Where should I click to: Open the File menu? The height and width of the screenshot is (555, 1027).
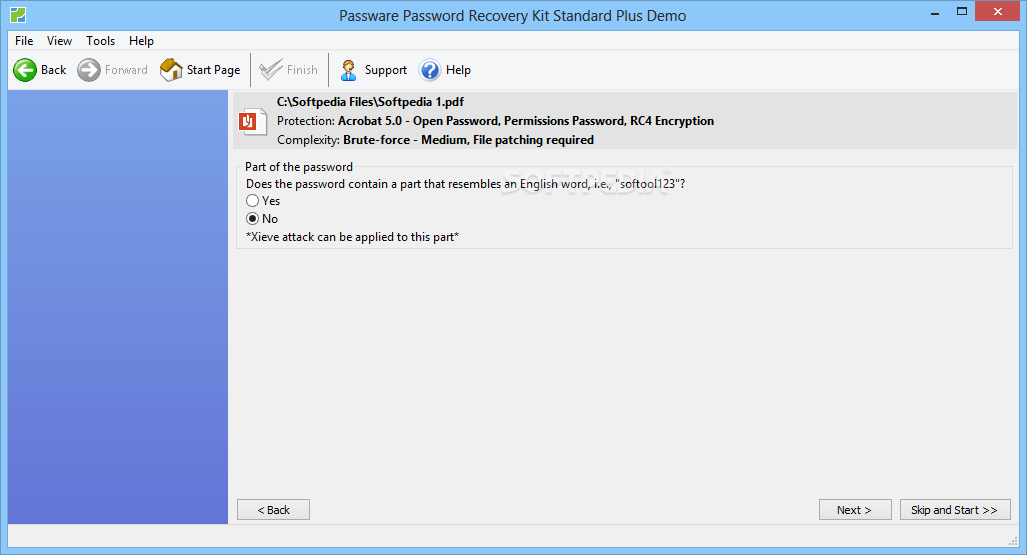[24, 41]
